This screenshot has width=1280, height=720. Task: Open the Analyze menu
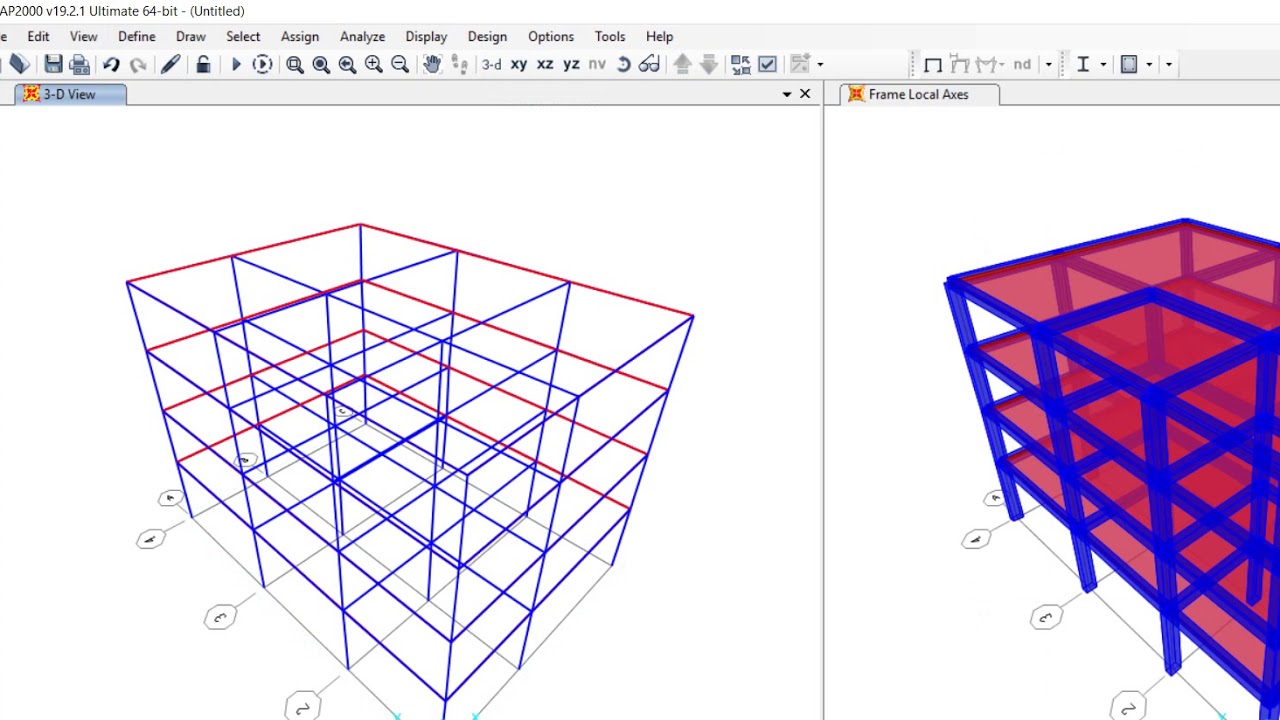(x=362, y=36)
